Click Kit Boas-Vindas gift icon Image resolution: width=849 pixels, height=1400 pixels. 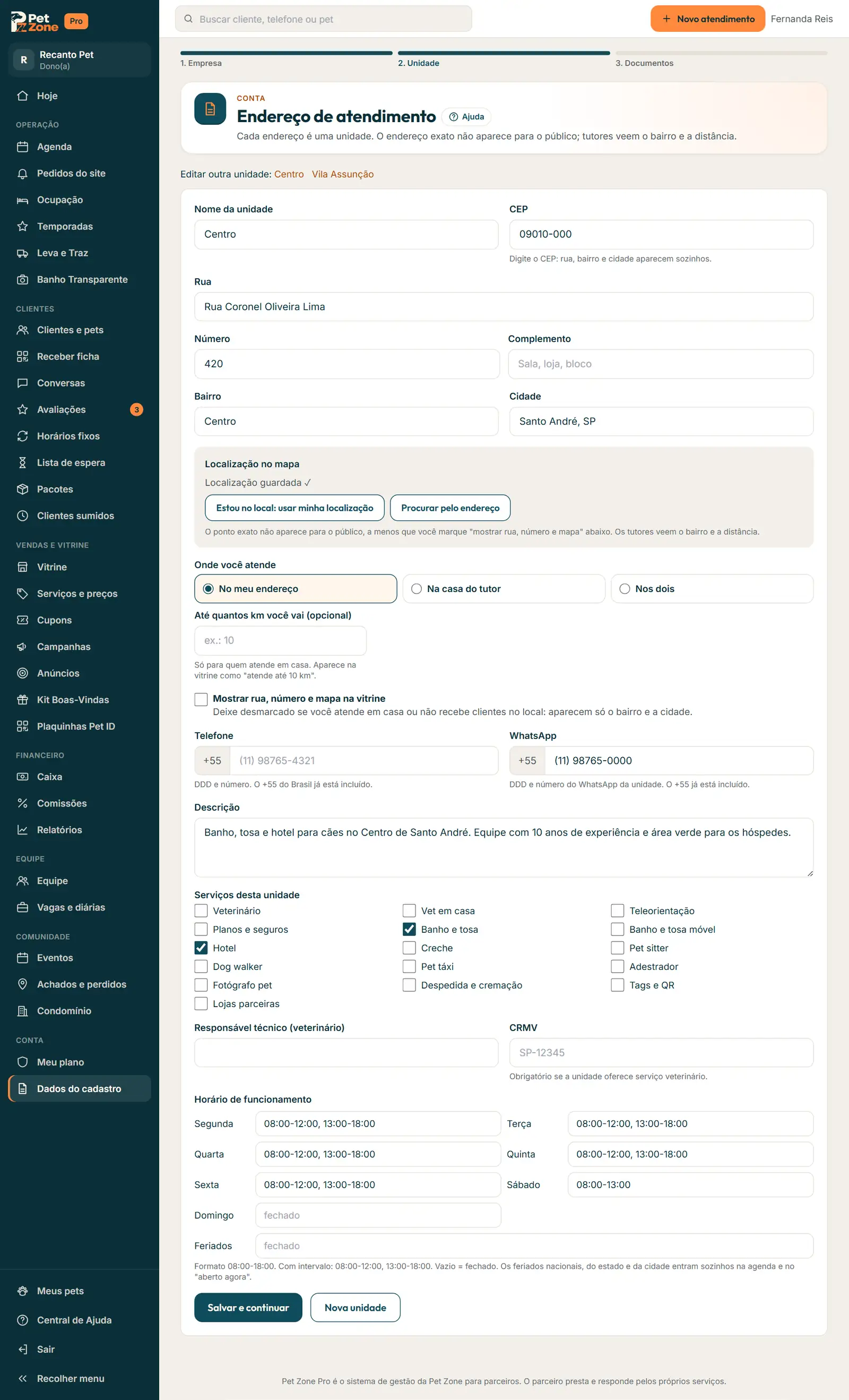point(23,699)
